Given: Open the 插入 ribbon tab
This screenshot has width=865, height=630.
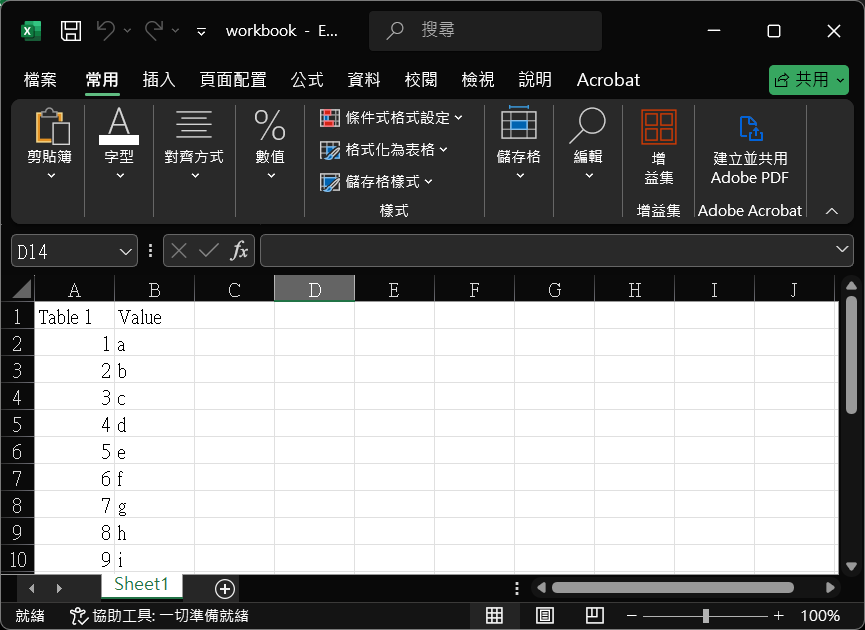Looking at the screenshot, I should (159, 80).
